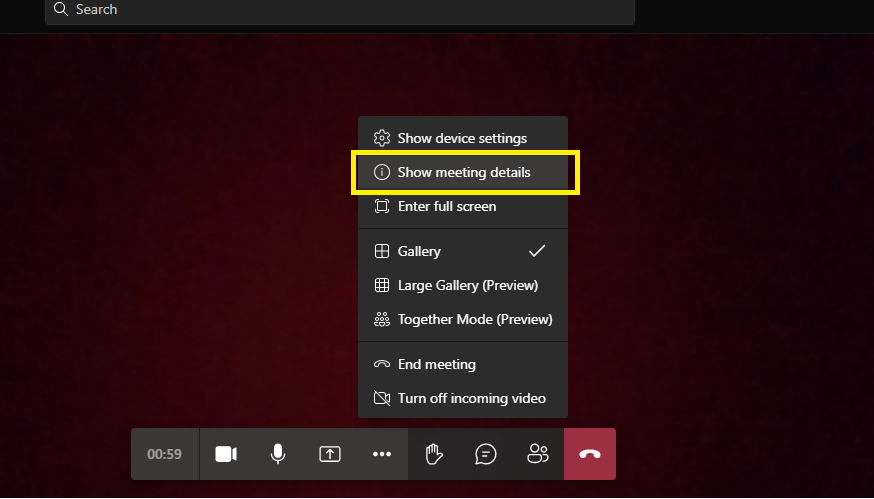Screen dimensions: 874x499
Task: Choose End meeting from menu
Action: tap(463, 365)
